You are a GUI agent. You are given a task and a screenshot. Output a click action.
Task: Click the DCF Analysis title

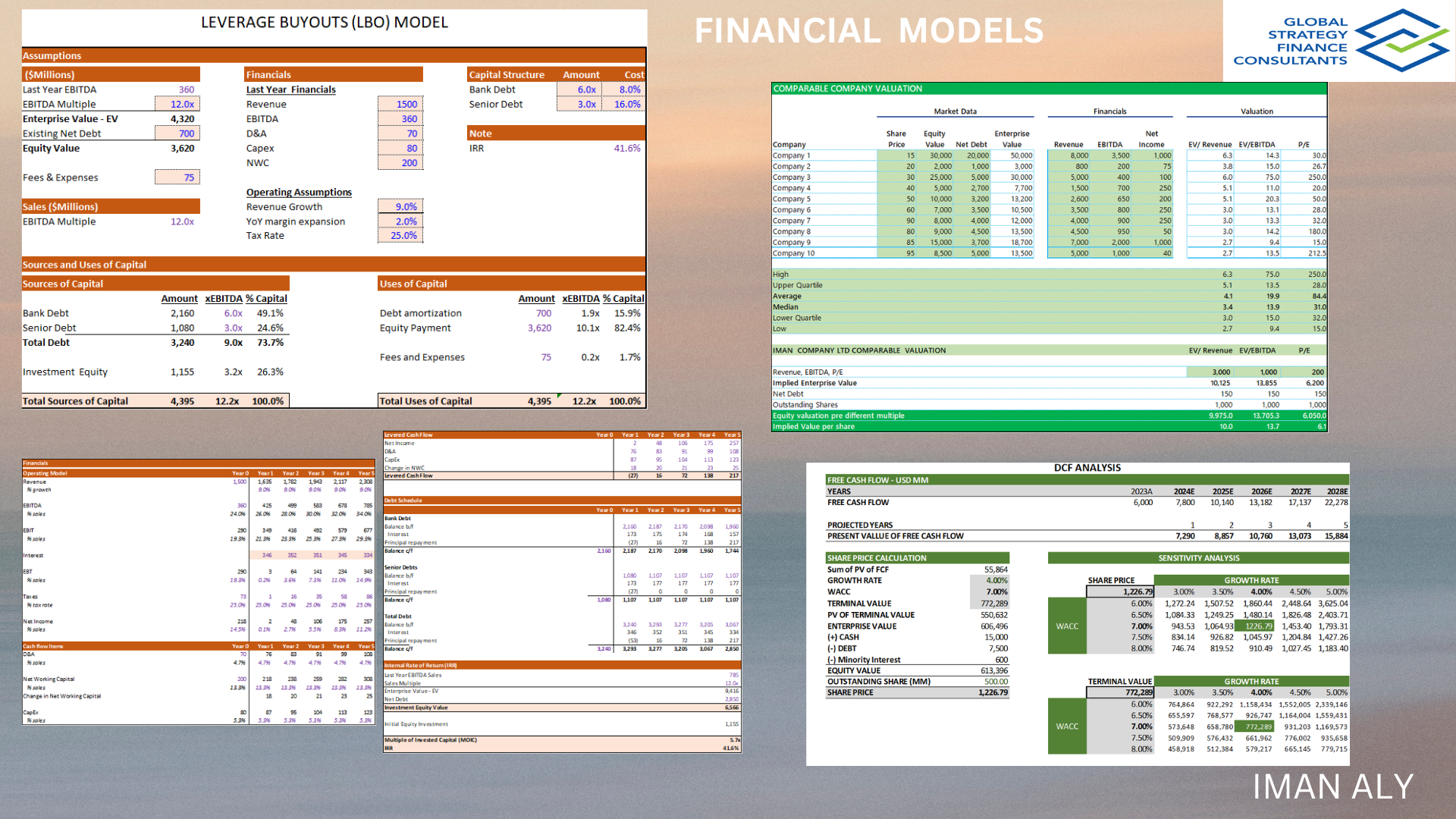(1087, 468)
